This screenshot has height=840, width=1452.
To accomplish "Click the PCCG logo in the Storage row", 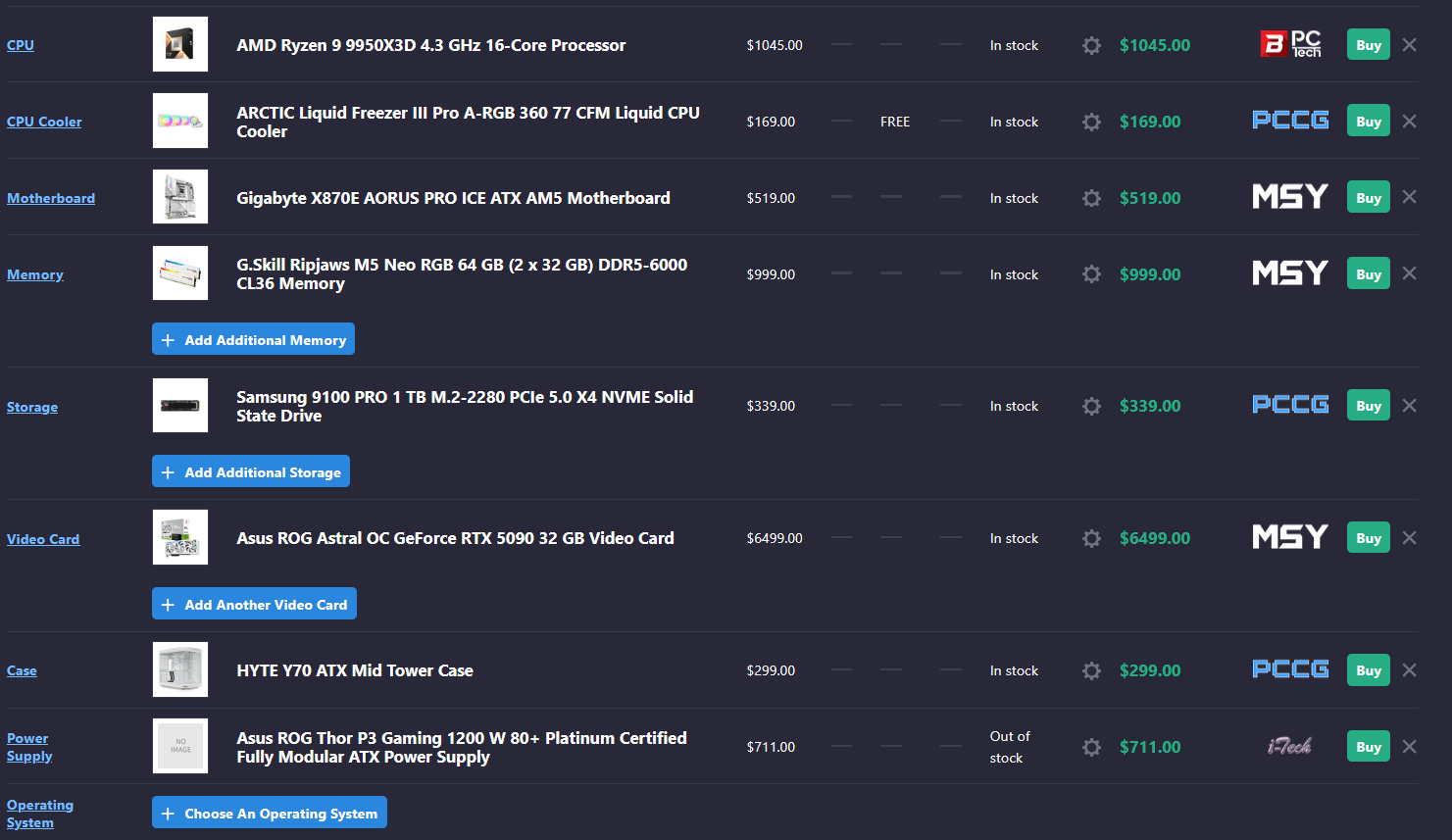I will coord(1290,405).
